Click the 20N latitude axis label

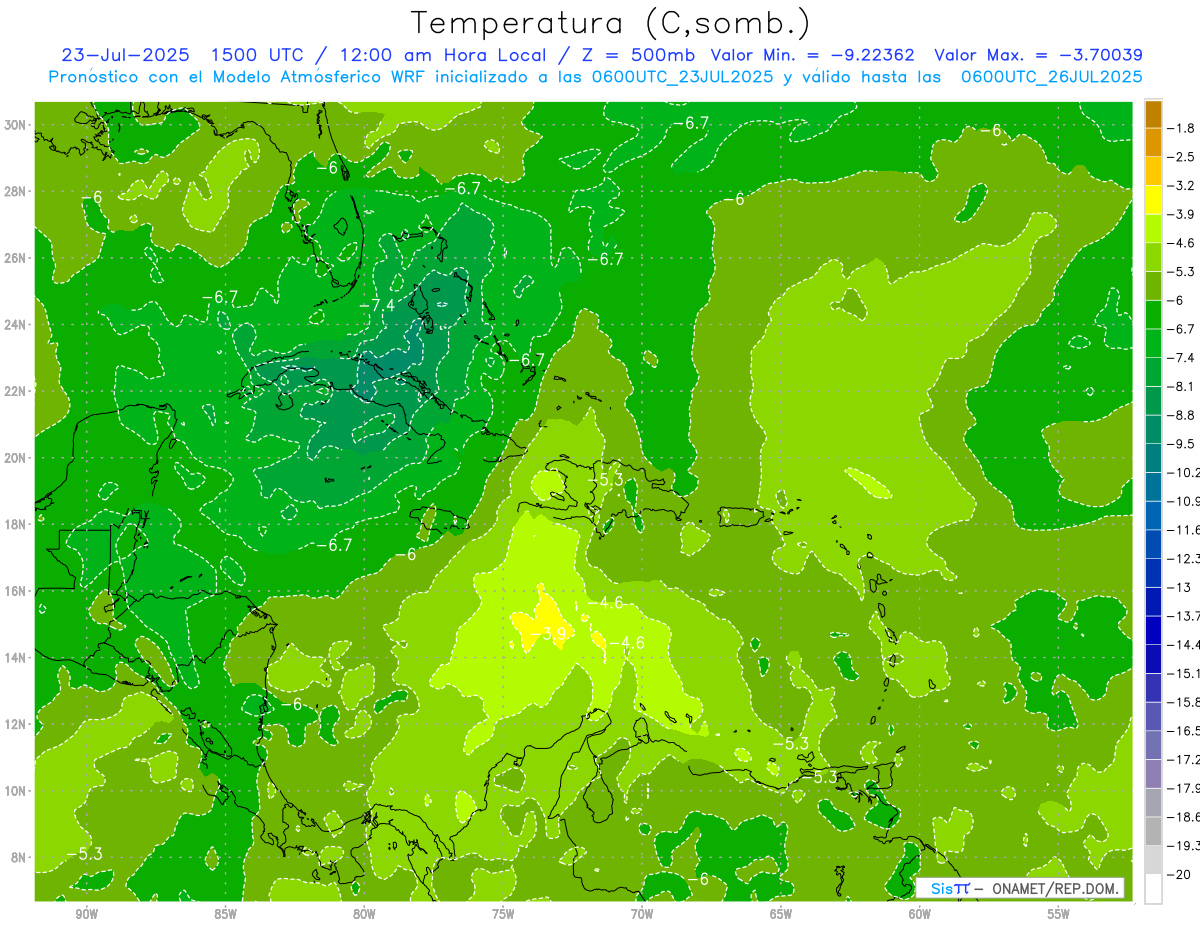pyautogui.click(x=17, y=458)
